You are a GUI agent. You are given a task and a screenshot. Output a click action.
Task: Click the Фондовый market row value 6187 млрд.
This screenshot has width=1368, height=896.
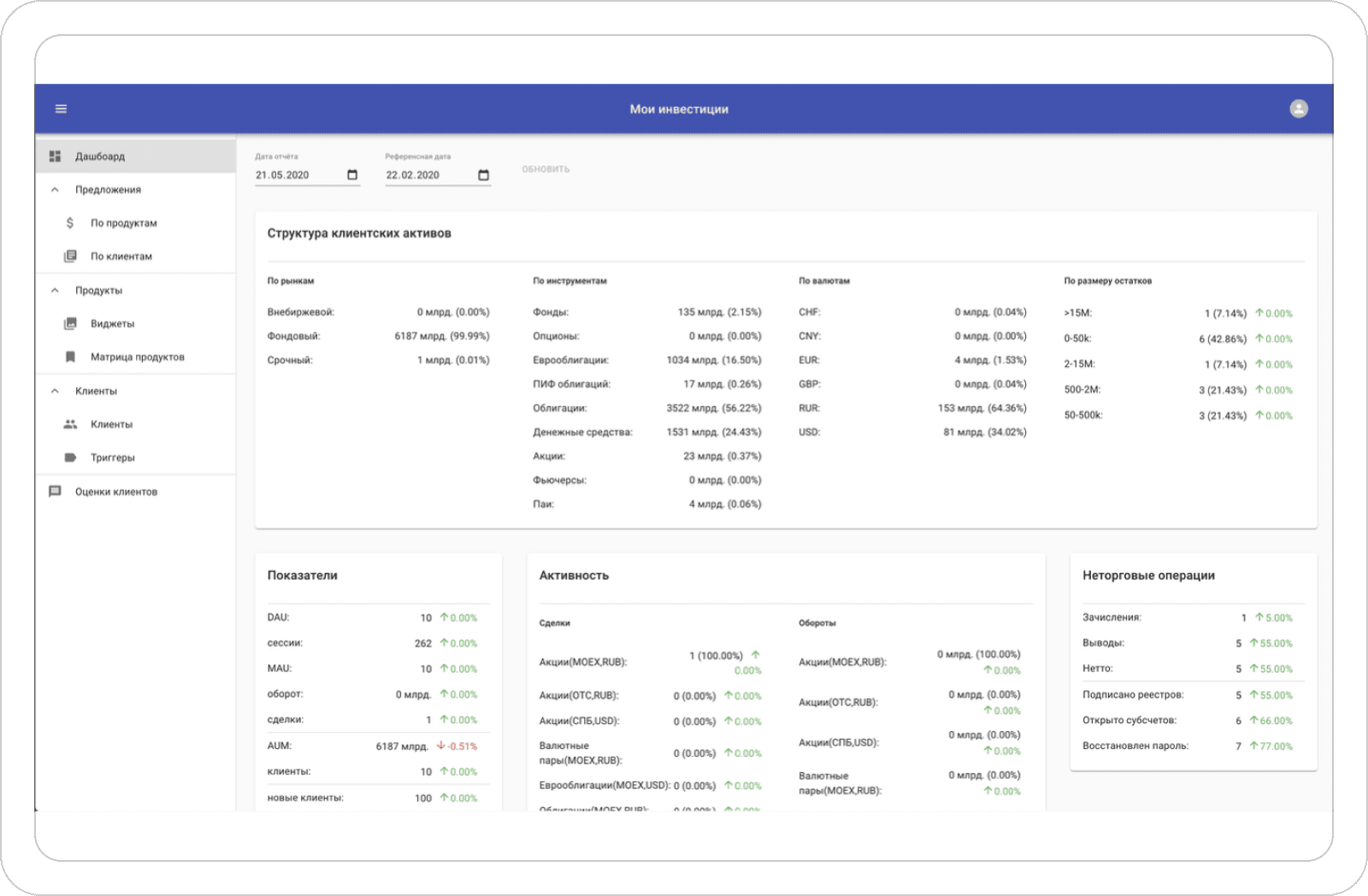coord(441,336)
